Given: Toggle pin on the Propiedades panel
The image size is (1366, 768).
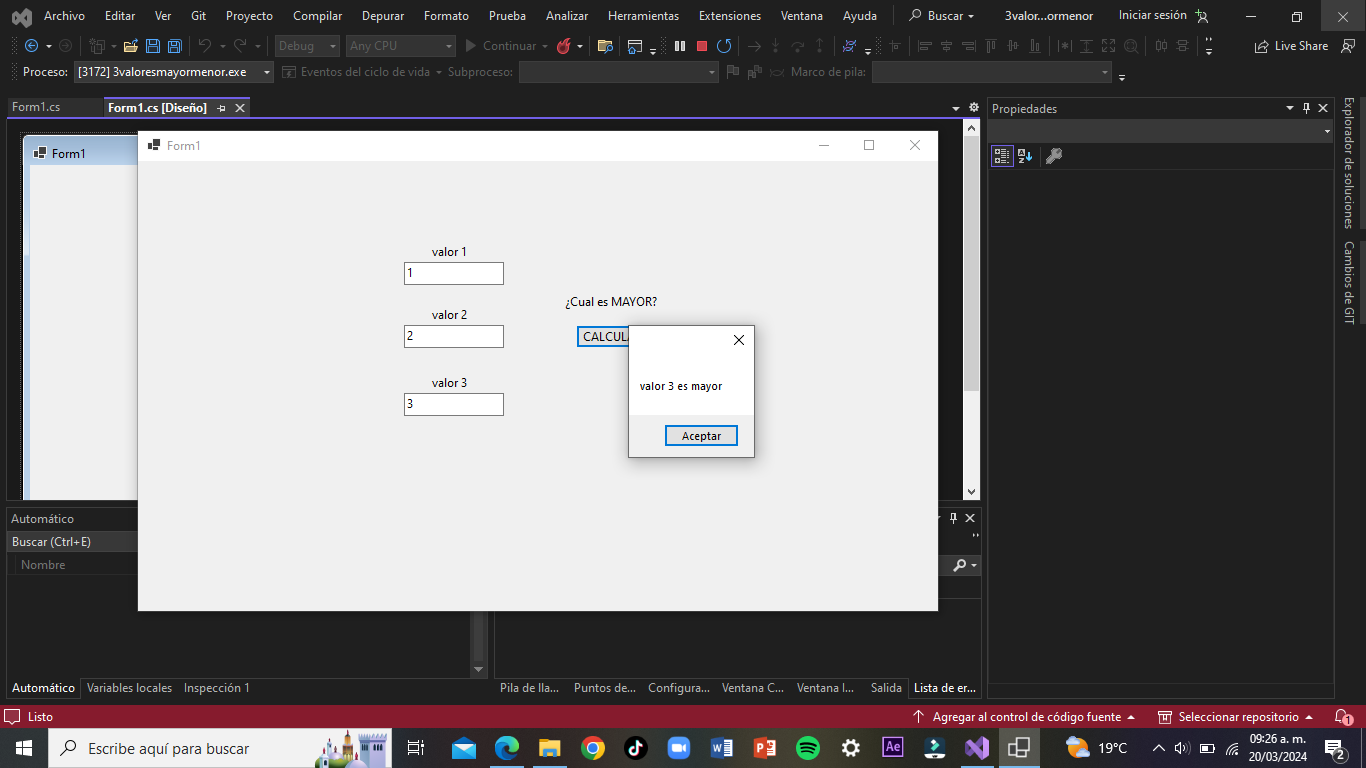Looking at the screenshot, I should (x=1306, y=108).
